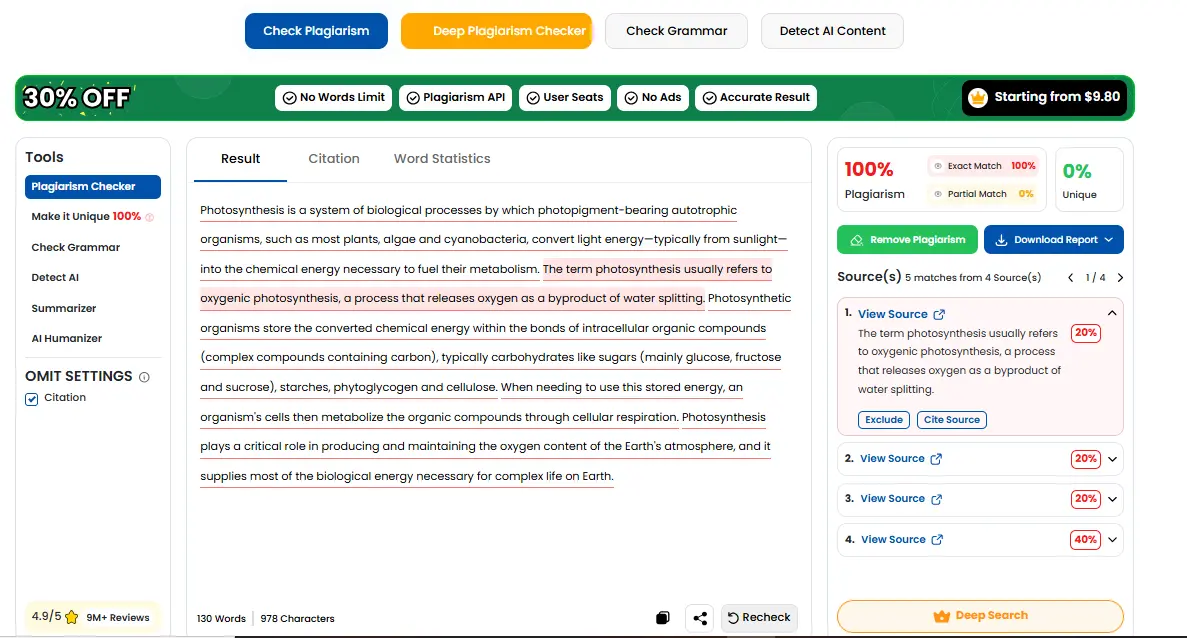
Task: Expand source 2 with its chevron
Action: coord(1112,459)
